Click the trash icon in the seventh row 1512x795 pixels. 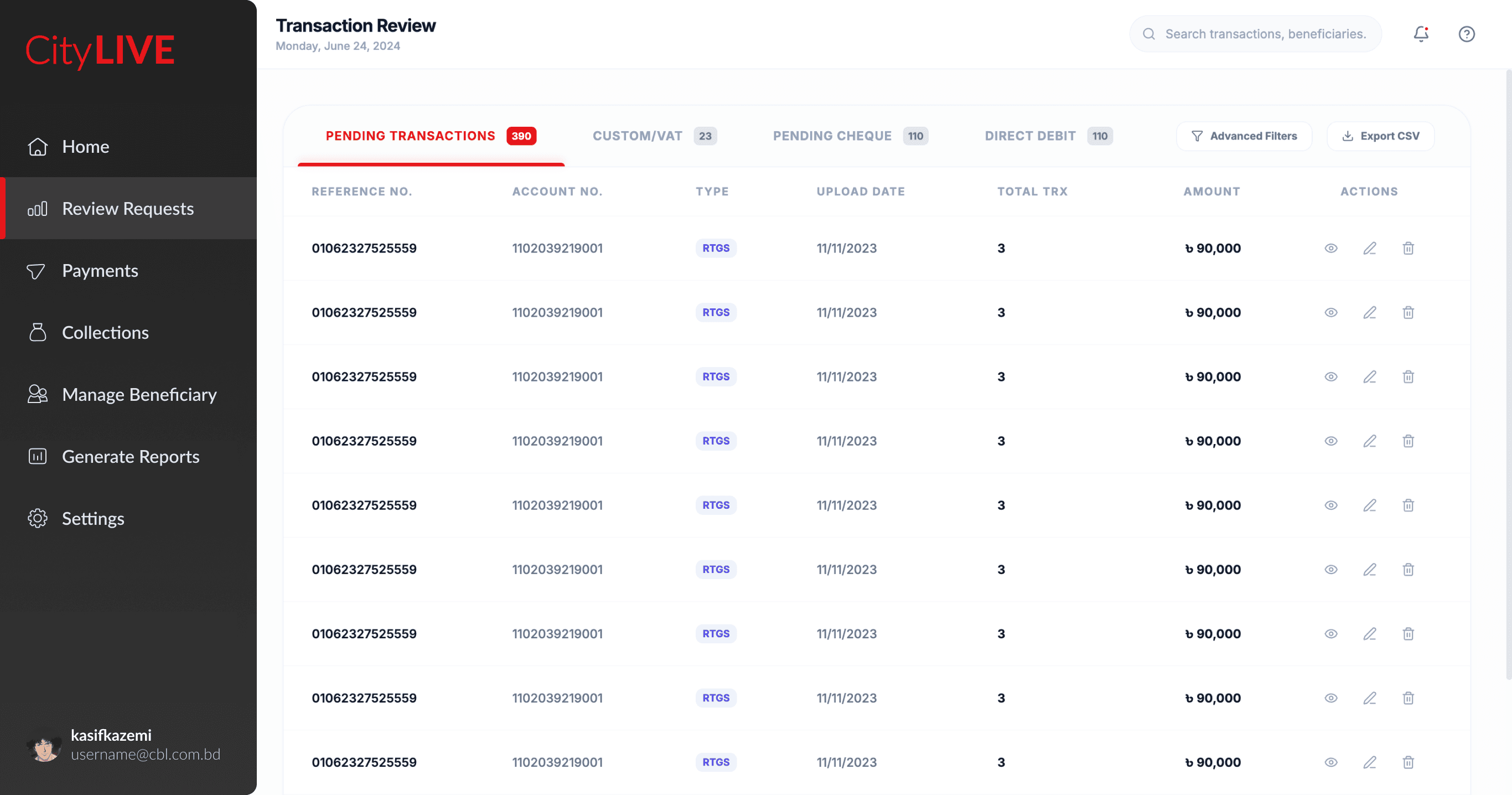[x=1408, y=634]
